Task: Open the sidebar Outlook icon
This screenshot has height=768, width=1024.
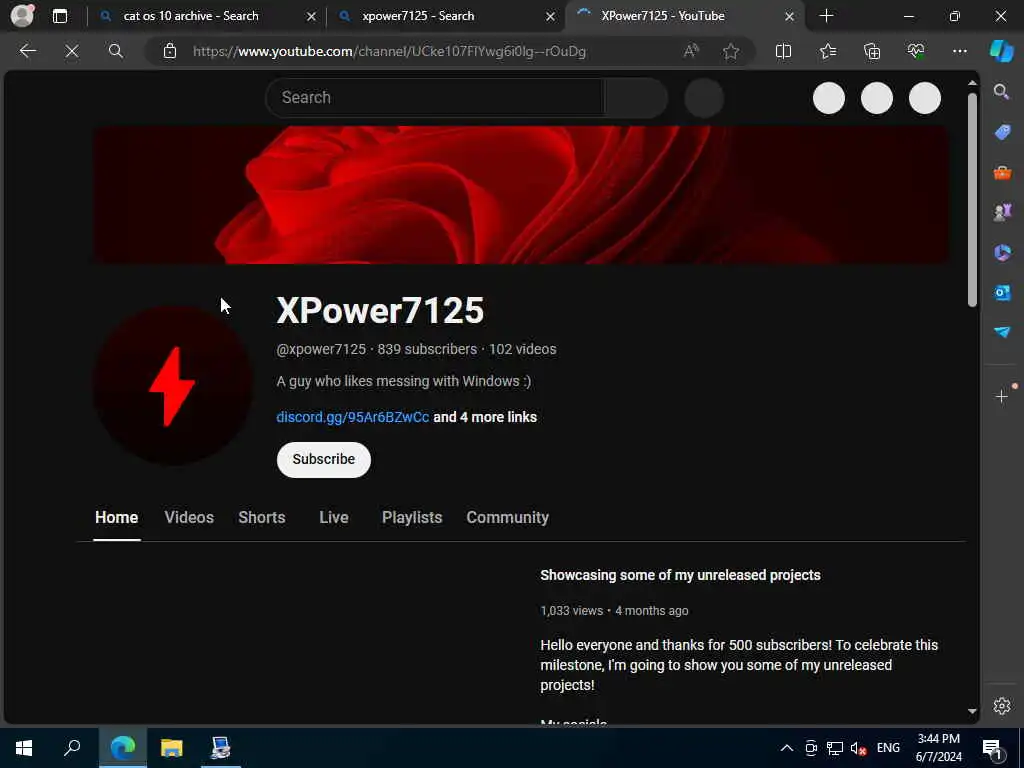Action: [1002, 293]
